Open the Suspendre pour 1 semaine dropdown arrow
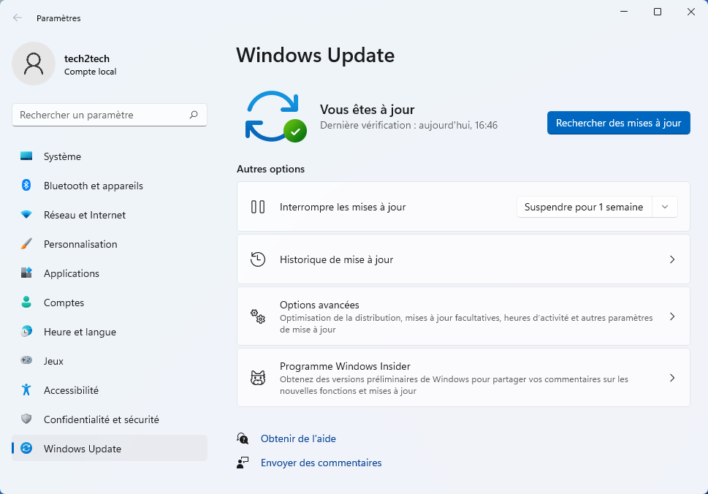This screenshot has height=494, width=708. pos(664,207)
